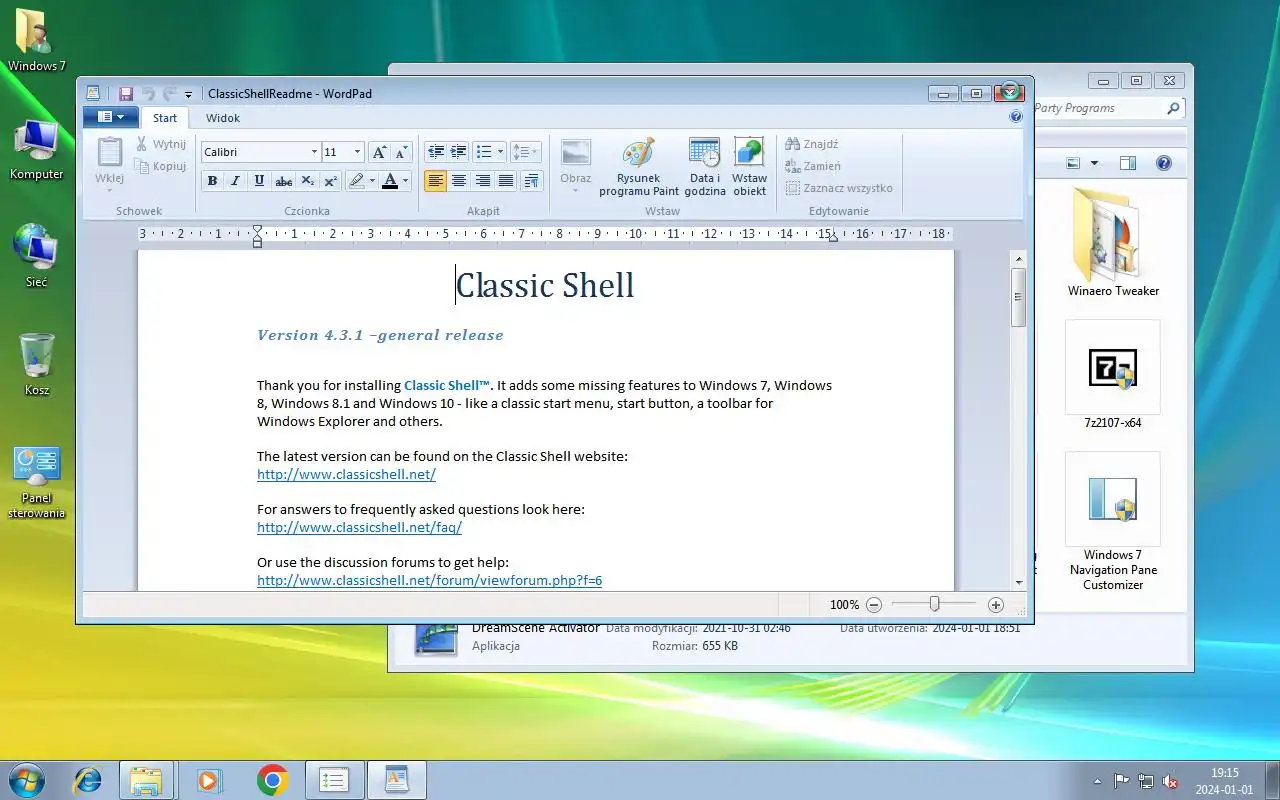This screenshot has width=1280, height=800.
Task: Shrink font with the smaller A icon
Action: point(401,152)
